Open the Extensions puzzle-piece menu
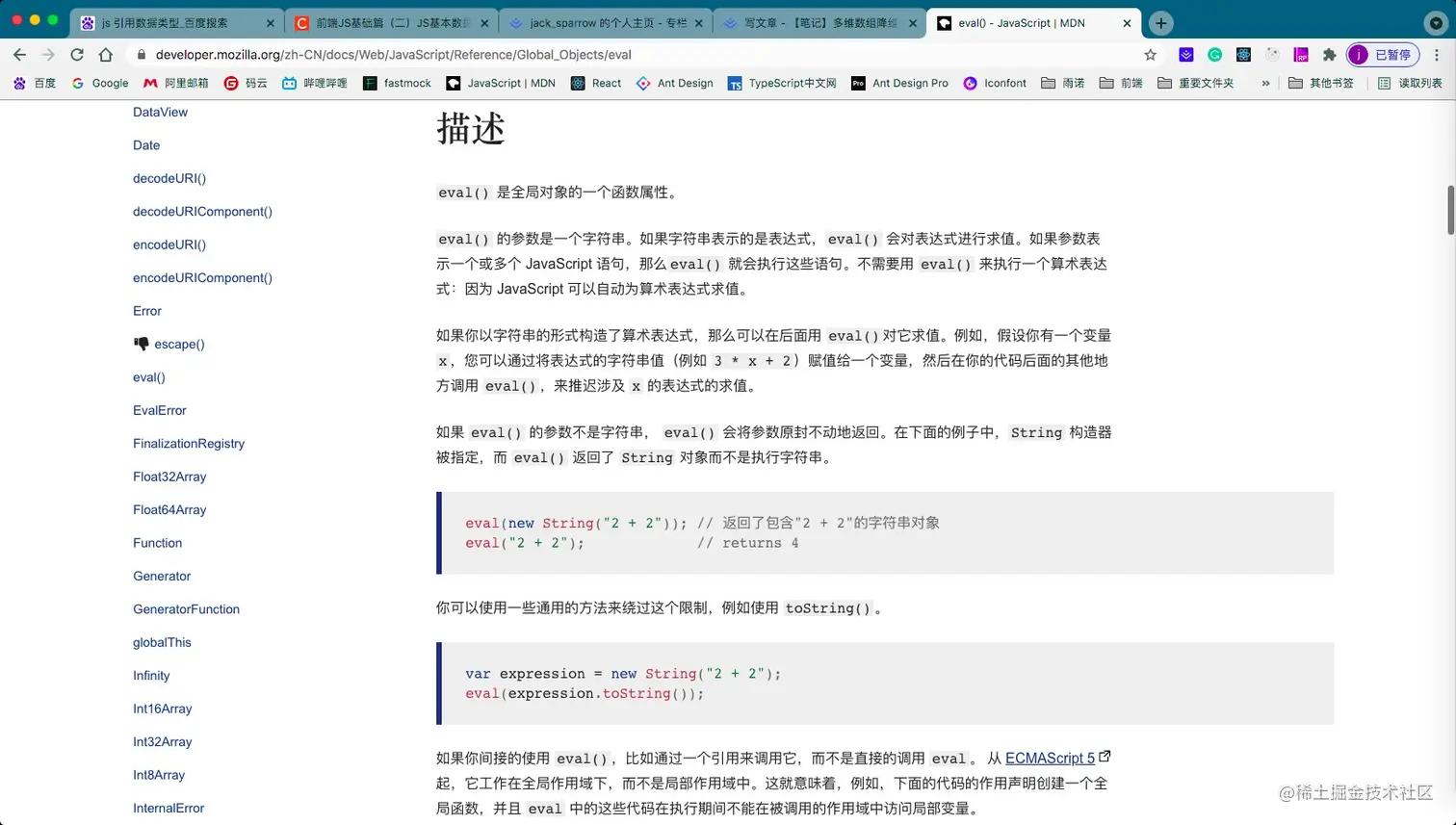Screen dimensions: 1456x825 tap(1330, 55)
